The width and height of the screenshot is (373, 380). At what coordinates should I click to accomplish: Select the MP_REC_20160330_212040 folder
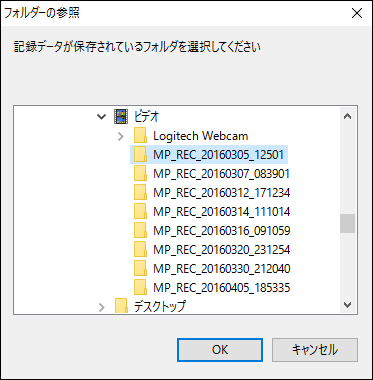(212, 268)
